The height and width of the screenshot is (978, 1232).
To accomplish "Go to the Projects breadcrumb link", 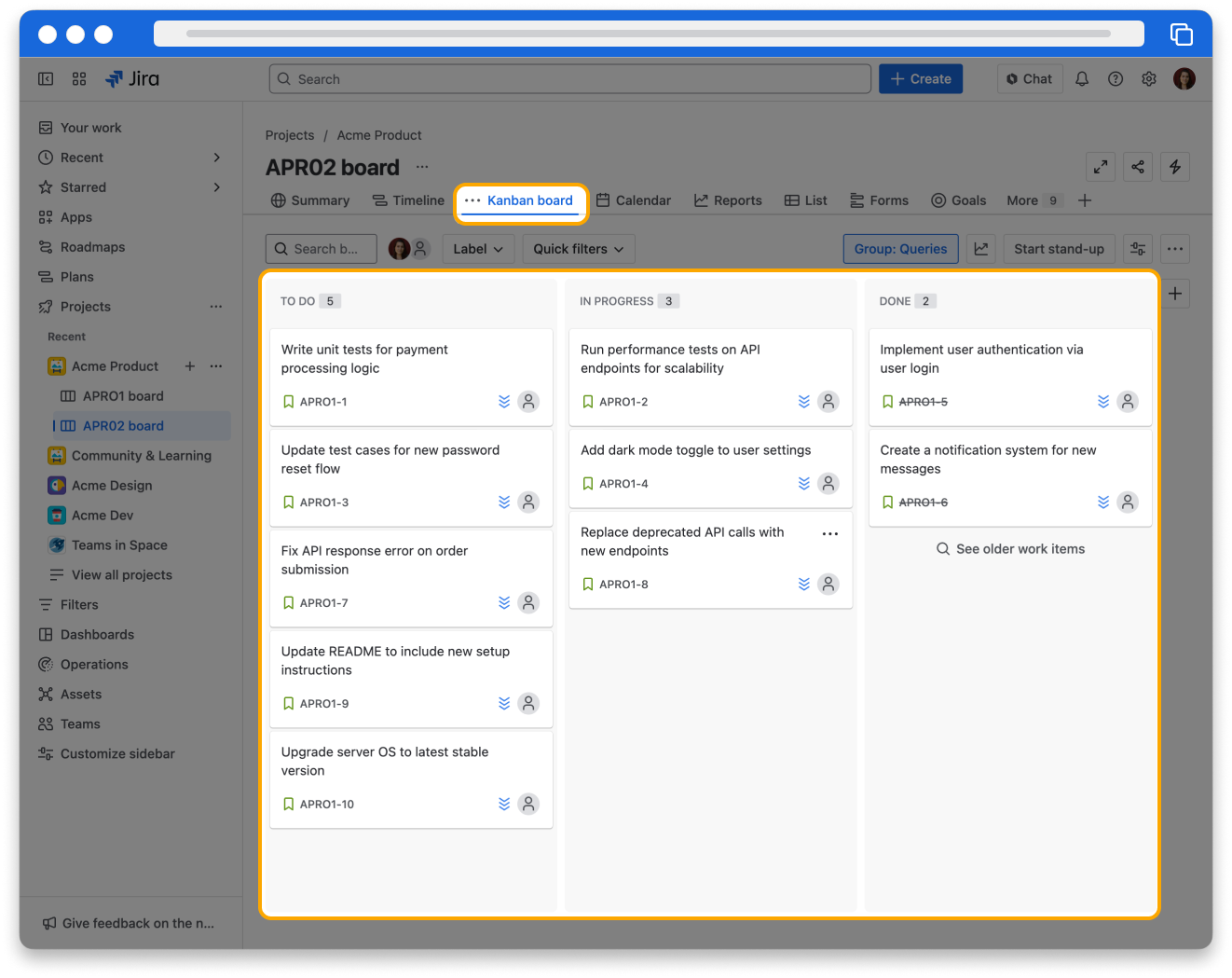I will pos(290,135).
